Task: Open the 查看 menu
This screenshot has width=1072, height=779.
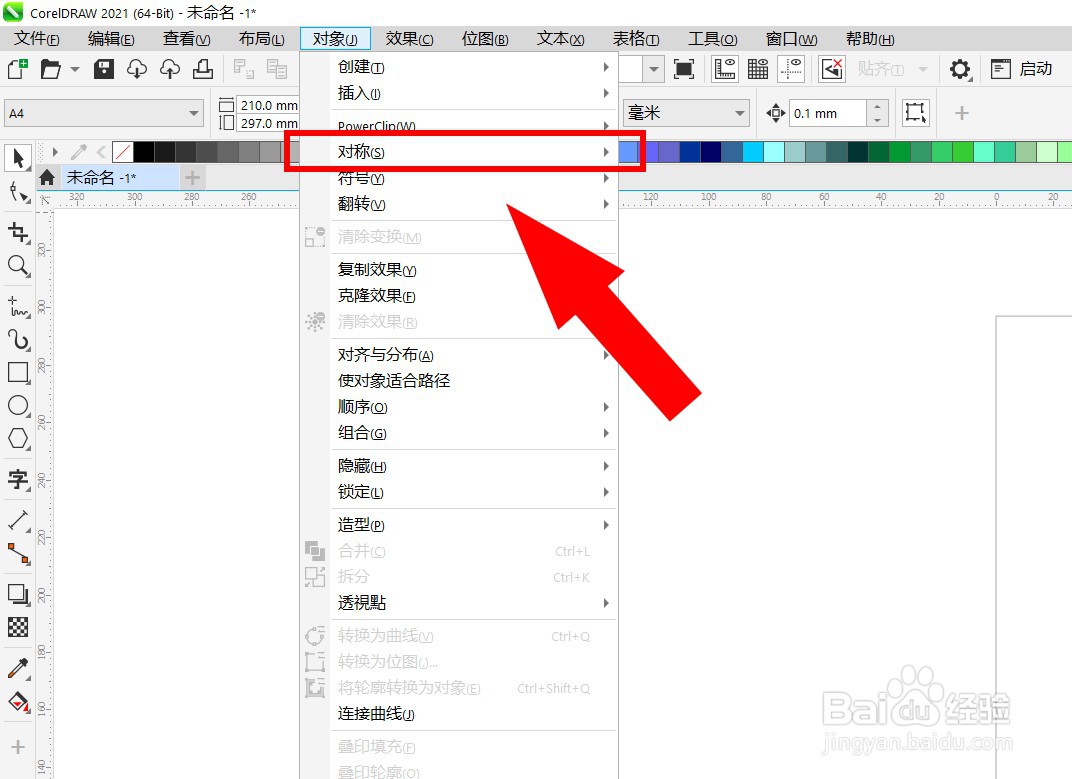Action: click(x=187, y=39)
